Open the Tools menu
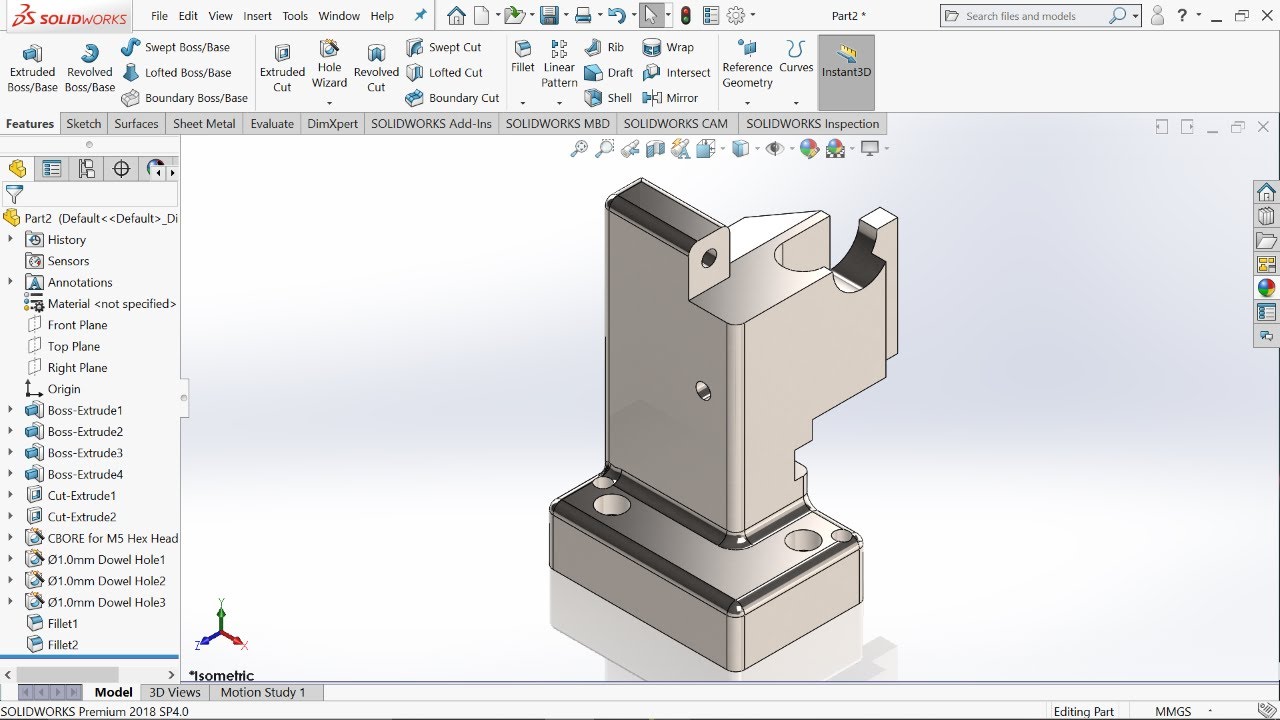The image size is (1280, 720). [295, 16]
